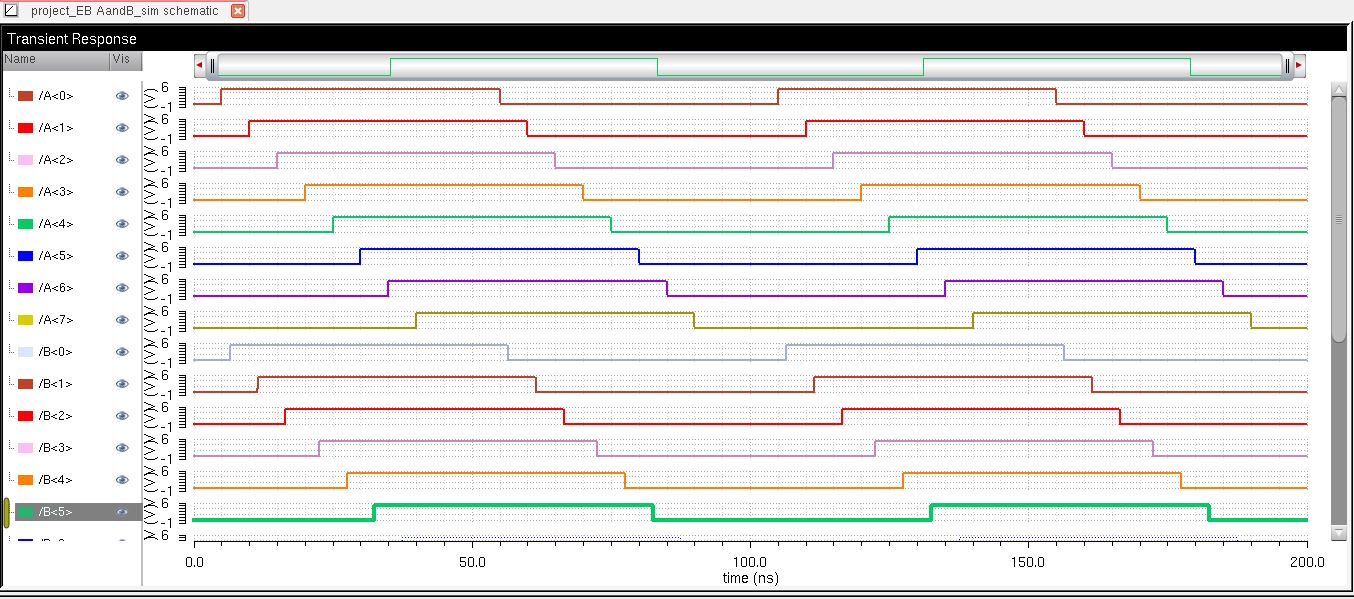
Task: Click the blue /A<5> waveform trace
Action: [x=750, y=256]
